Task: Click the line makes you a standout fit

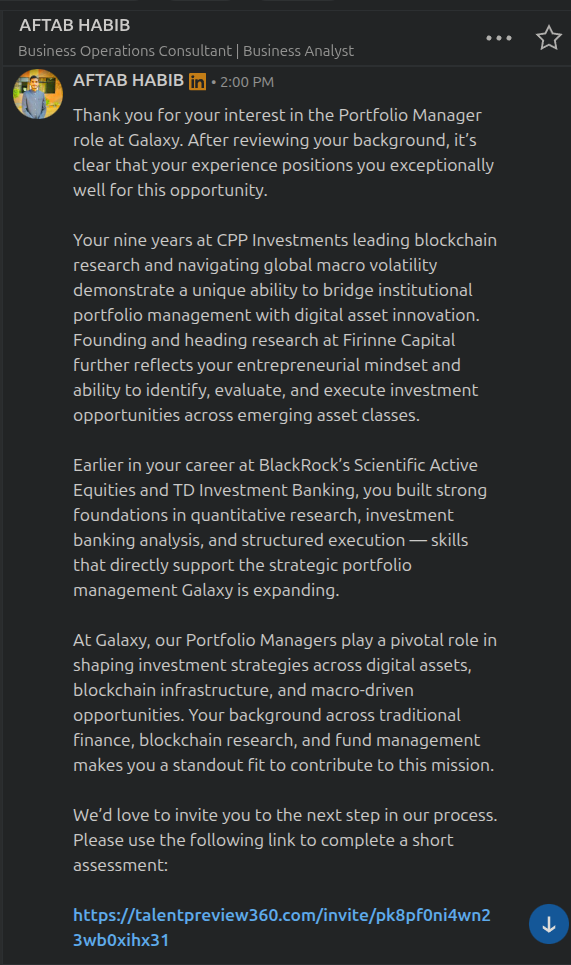Action: click(x=284, y=765)
